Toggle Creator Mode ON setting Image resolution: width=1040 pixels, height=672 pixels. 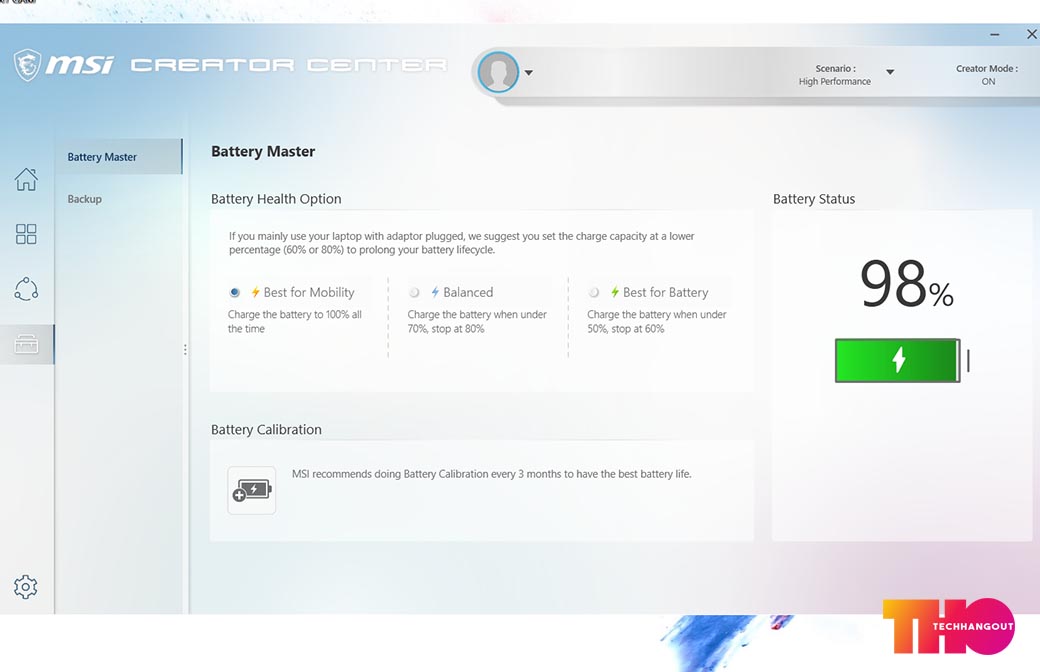click(x=987, y=74)
